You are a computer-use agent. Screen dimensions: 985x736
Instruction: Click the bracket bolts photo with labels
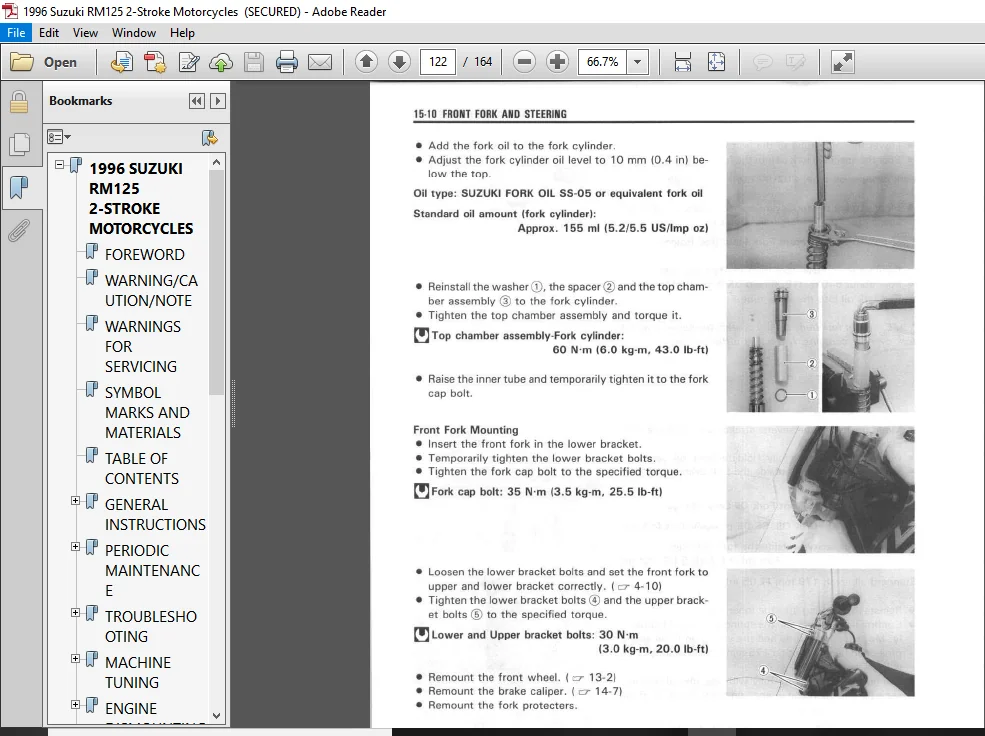point(820,632)
